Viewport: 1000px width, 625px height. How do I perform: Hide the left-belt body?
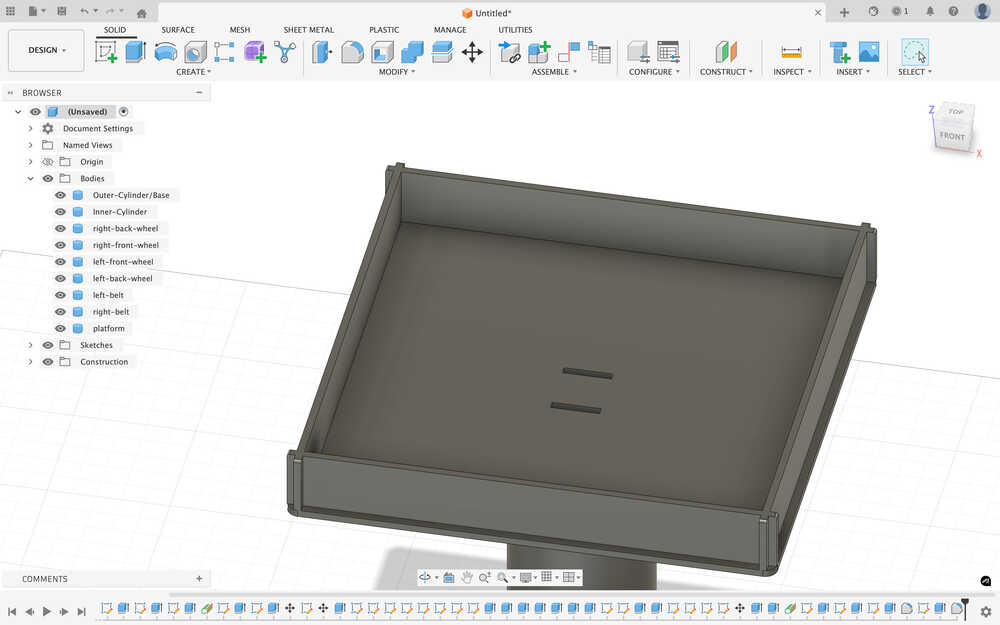click(60, 295)
